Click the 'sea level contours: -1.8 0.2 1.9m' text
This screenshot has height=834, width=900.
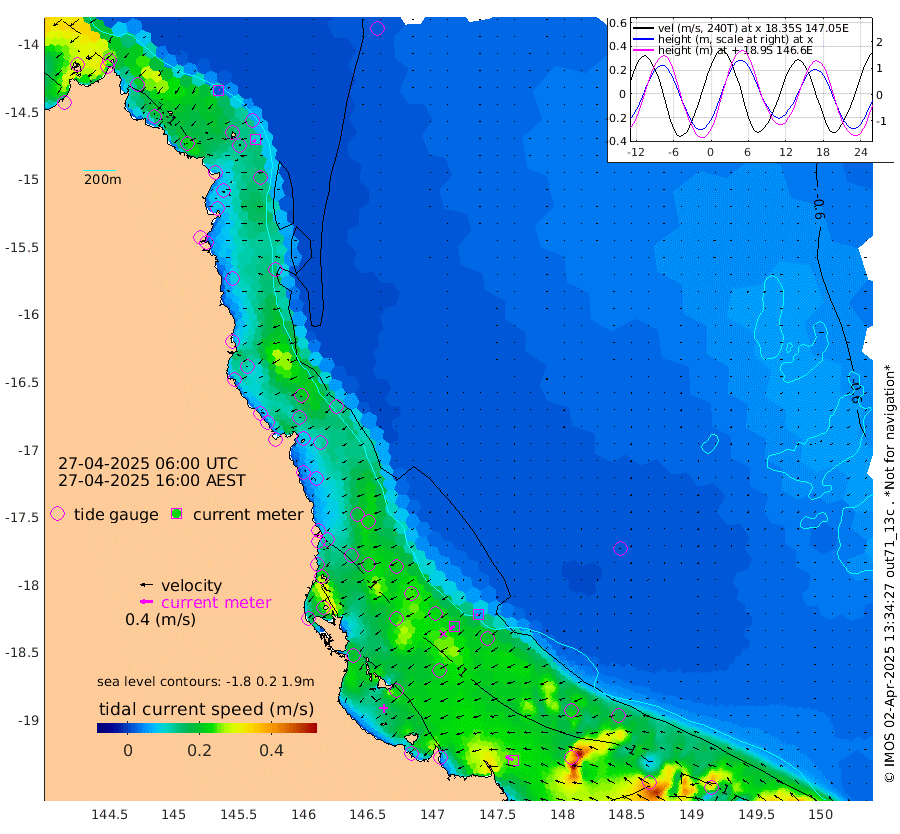(x=205, y=681)
